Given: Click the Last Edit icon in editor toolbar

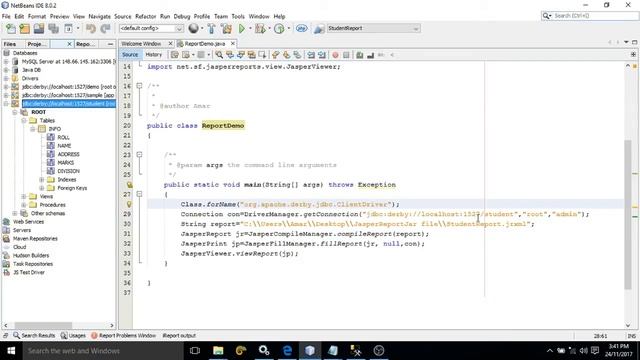Looking at the screenshot, I should pyautogui.click(x=175, y=55).
